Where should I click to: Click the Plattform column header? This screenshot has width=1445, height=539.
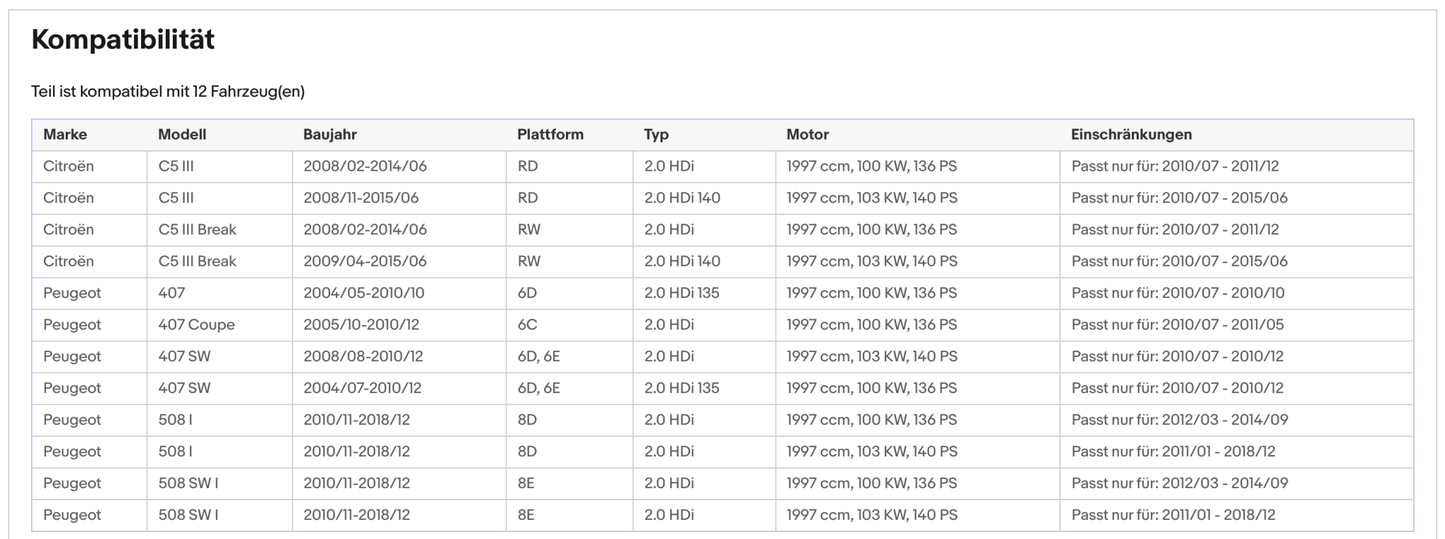pos(550,134)
